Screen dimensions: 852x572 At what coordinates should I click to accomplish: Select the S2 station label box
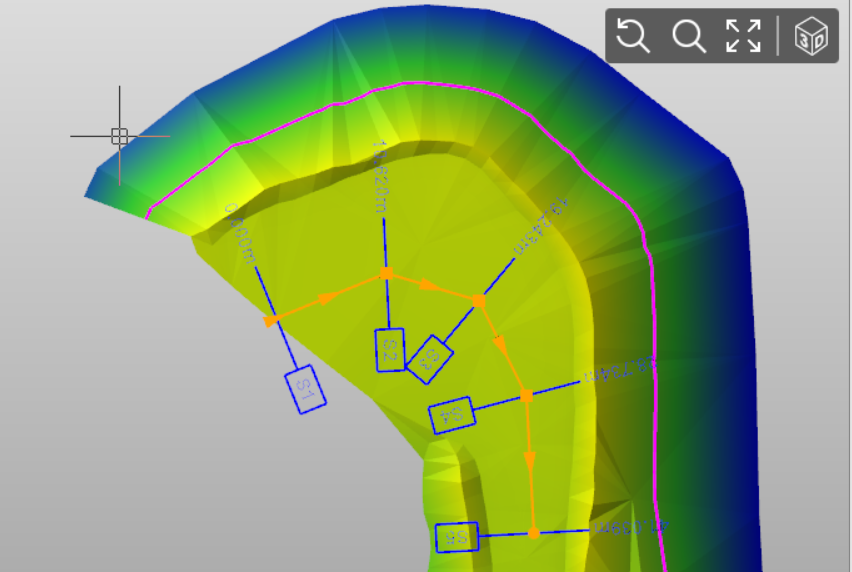click(x=390, y=350)
